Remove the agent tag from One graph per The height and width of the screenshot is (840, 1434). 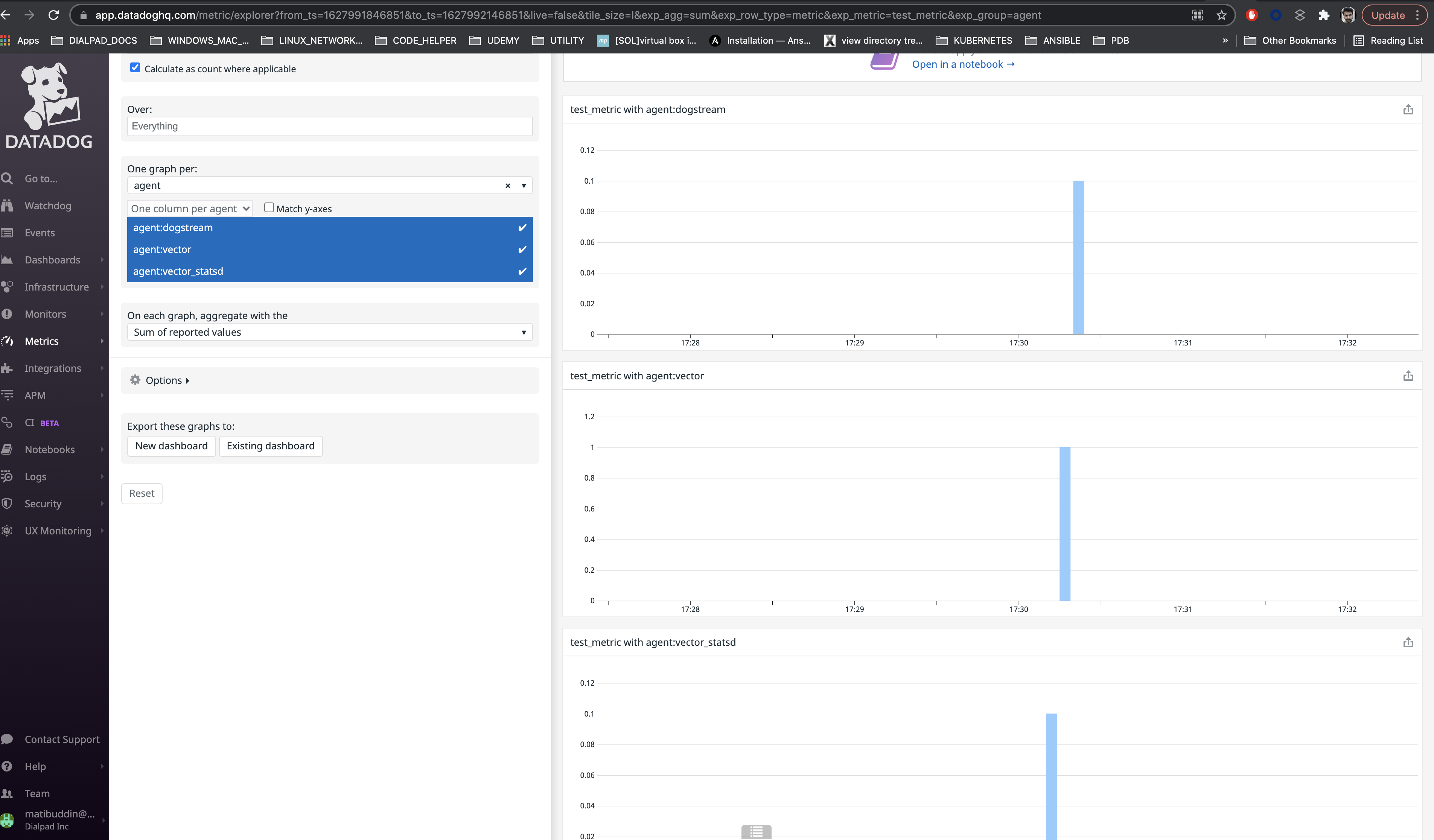pos(507,186)
